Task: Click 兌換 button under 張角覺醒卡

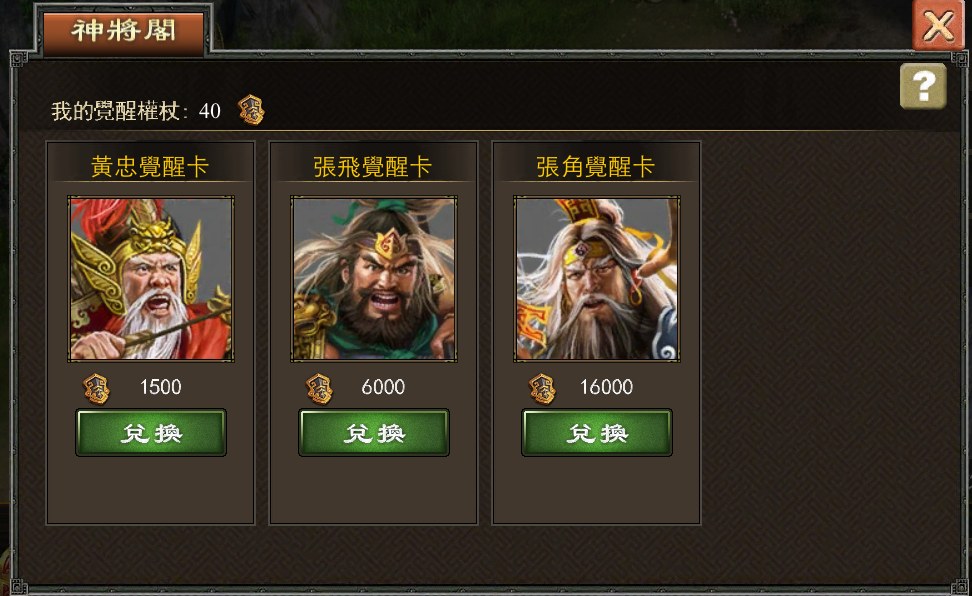Action: coord(597,433)
